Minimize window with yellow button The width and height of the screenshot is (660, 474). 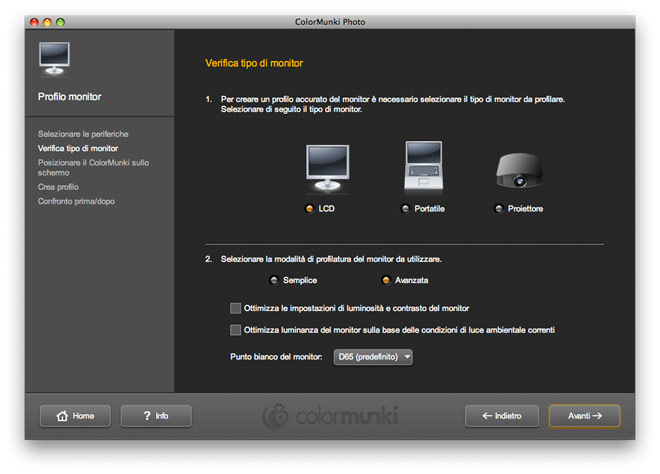[x=48, y=22]
